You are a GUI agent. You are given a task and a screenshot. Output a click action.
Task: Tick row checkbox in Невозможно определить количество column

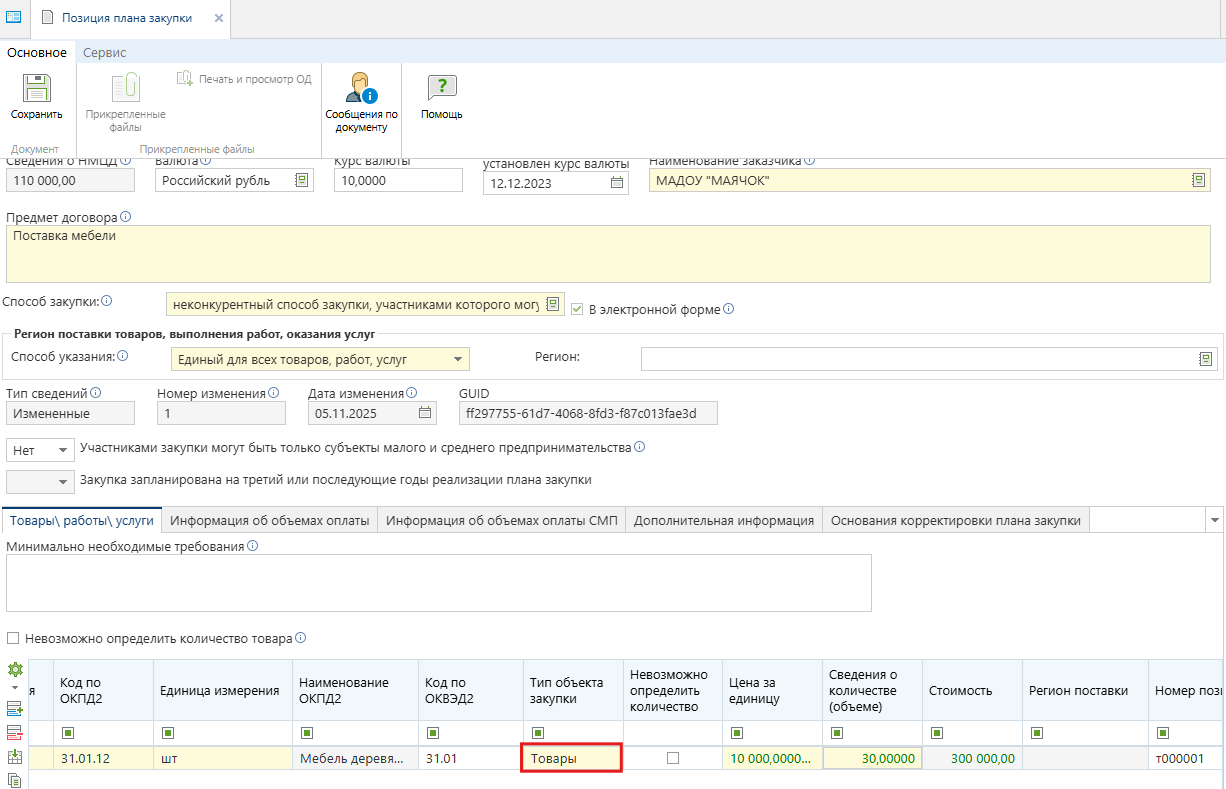click(x=673, y=758)
